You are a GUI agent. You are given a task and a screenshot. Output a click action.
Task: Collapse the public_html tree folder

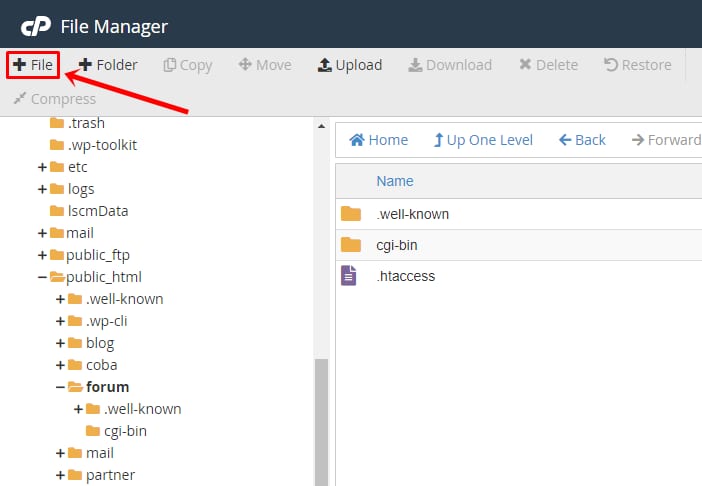coord(42,277)
